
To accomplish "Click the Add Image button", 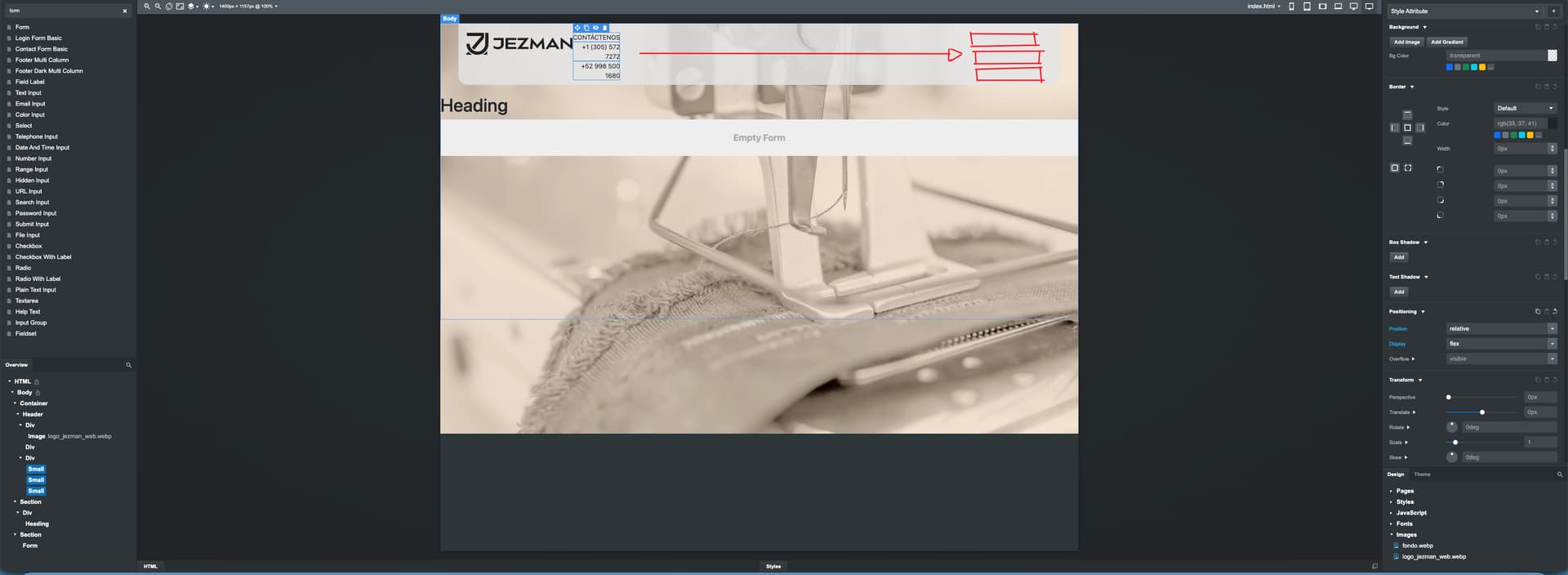I will coord(1406,42).
